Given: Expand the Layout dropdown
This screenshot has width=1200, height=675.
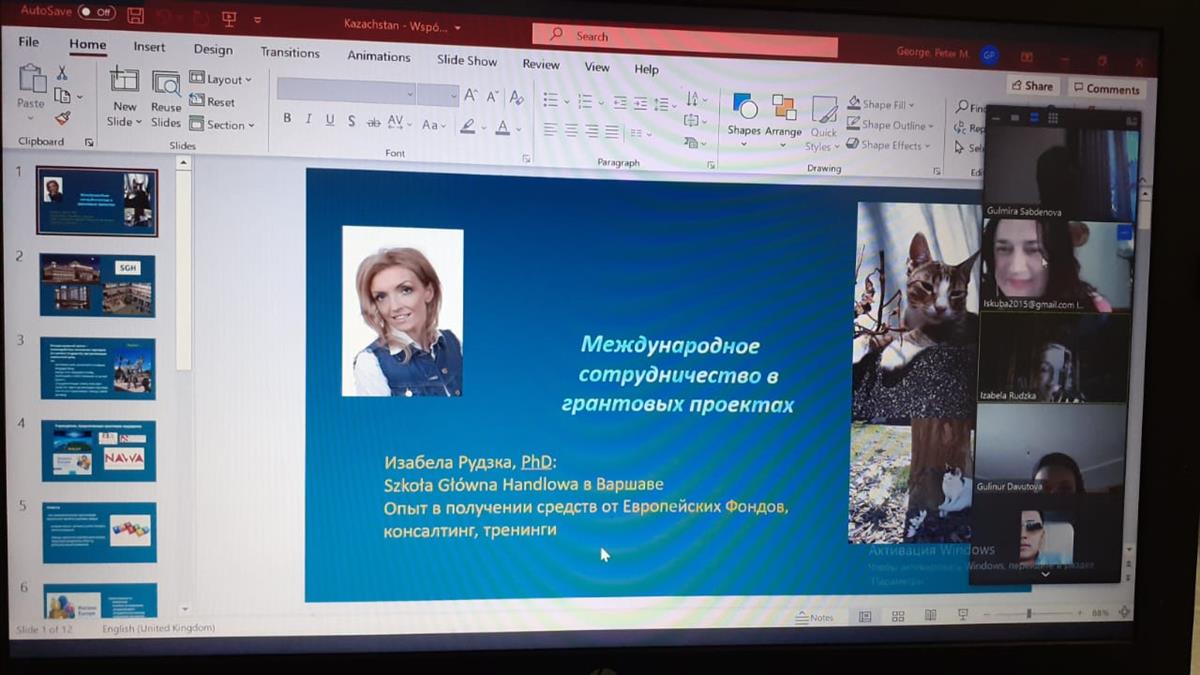Looking at the screenshot, I should point(221,79).
